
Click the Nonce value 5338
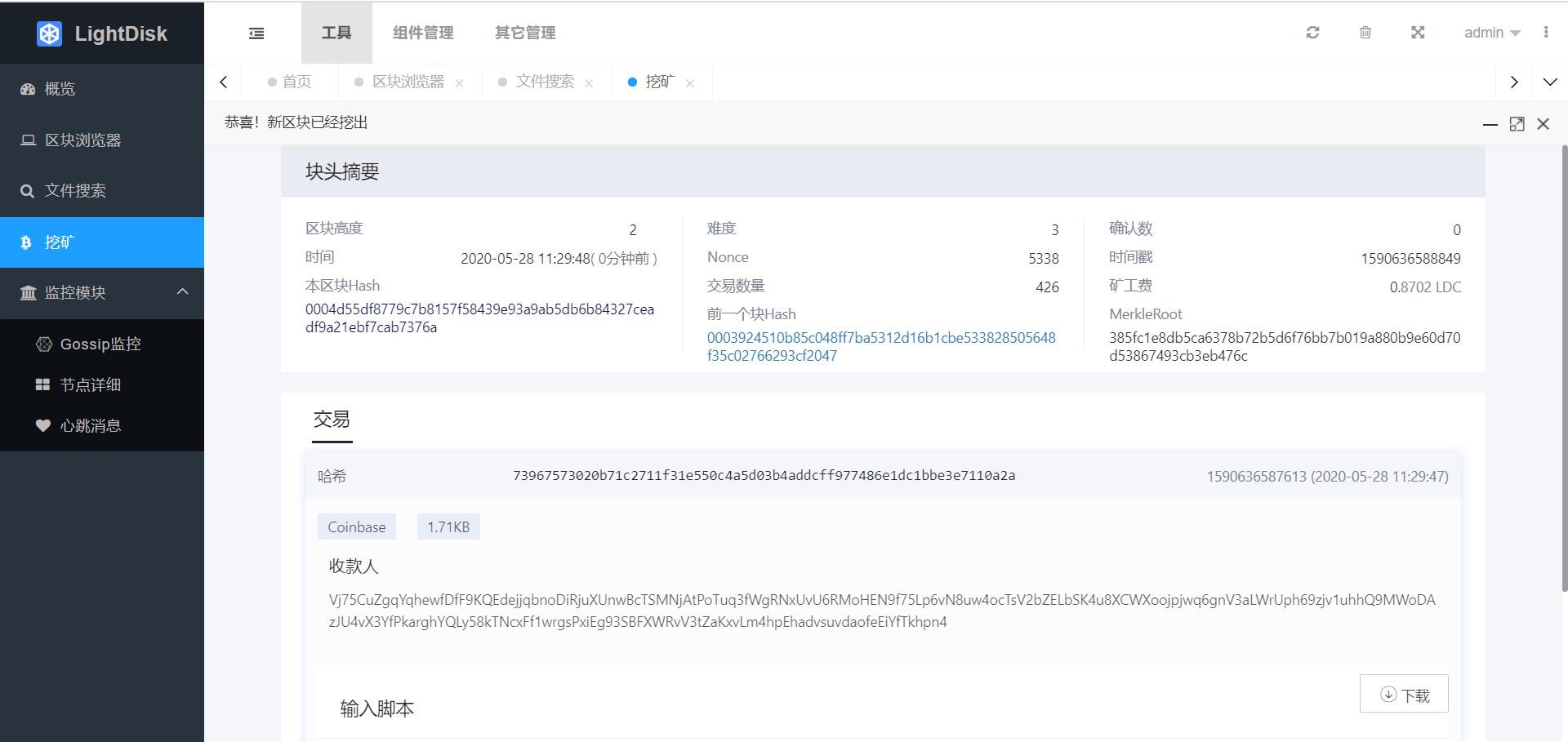[1044, 259]
